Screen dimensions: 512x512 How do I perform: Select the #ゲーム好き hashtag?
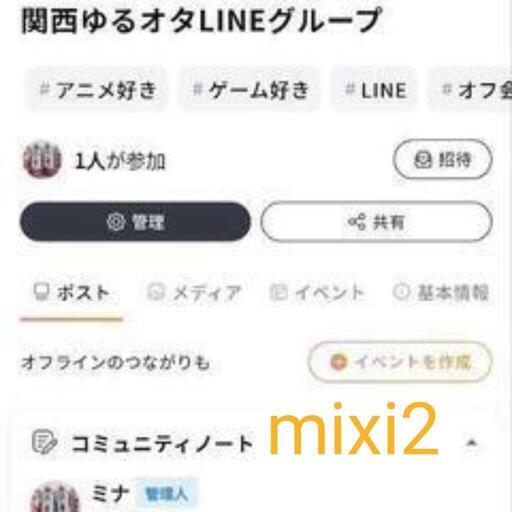[250, 90]
